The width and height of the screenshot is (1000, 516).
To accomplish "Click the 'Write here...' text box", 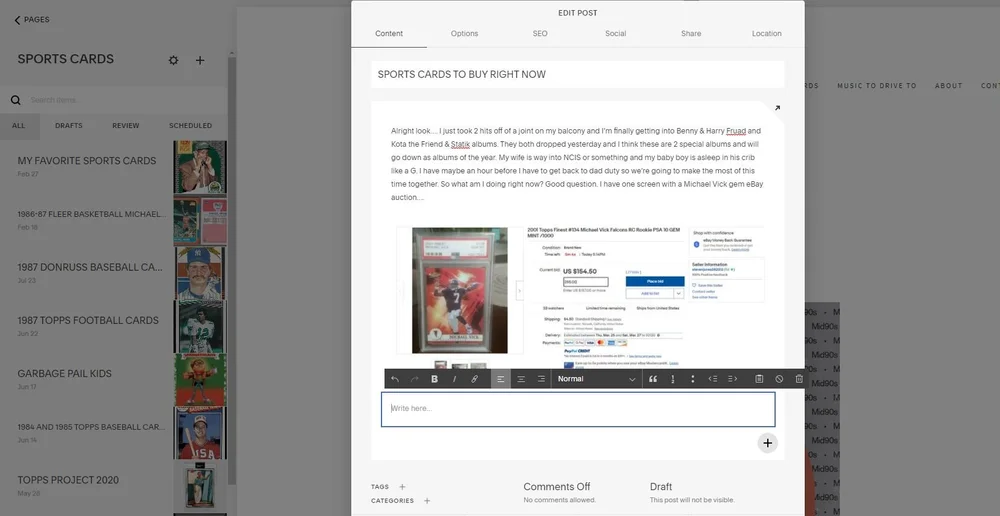I will tap(578, 409).
